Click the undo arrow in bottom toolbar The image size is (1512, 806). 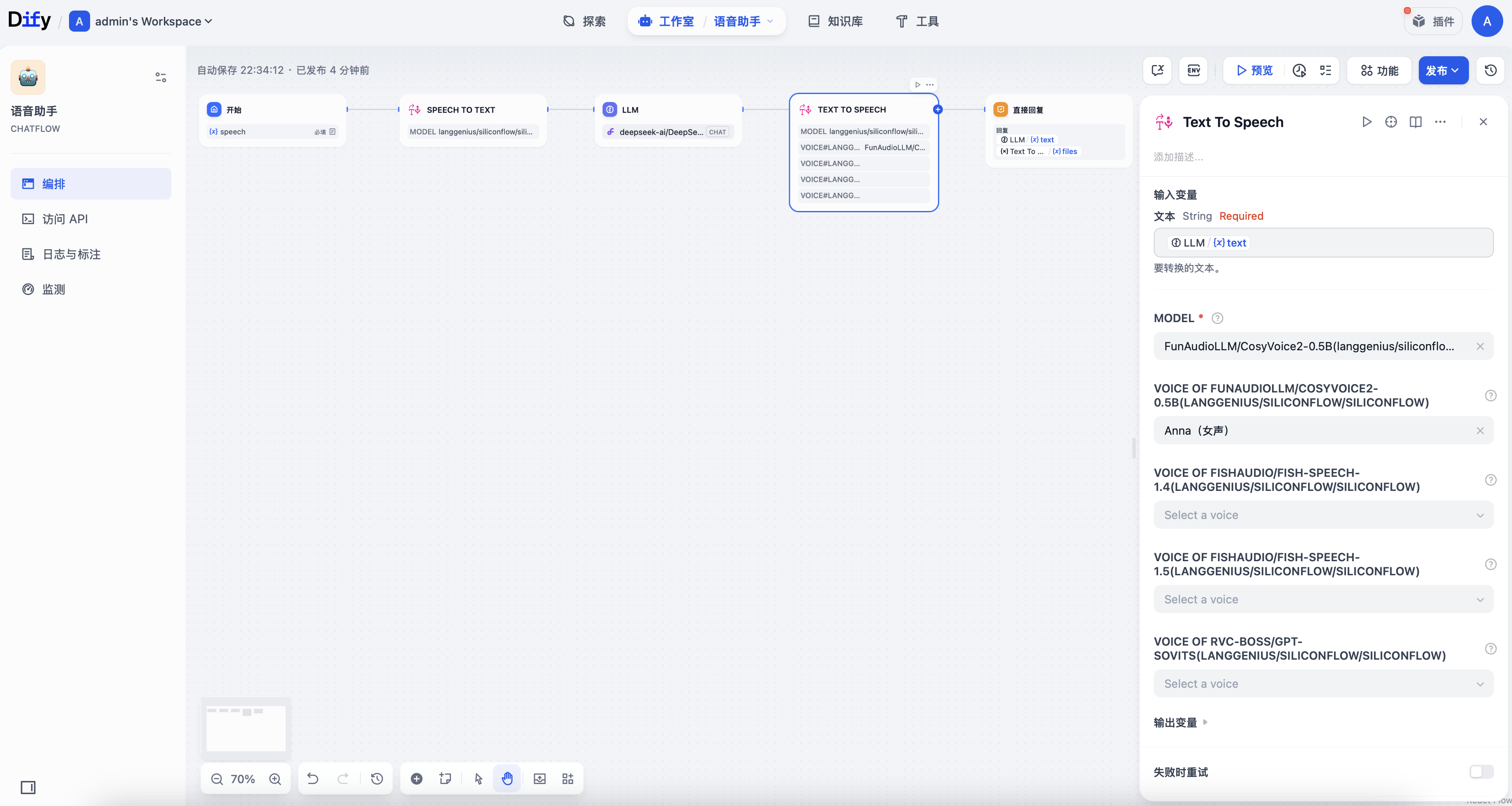pos(313,779)
